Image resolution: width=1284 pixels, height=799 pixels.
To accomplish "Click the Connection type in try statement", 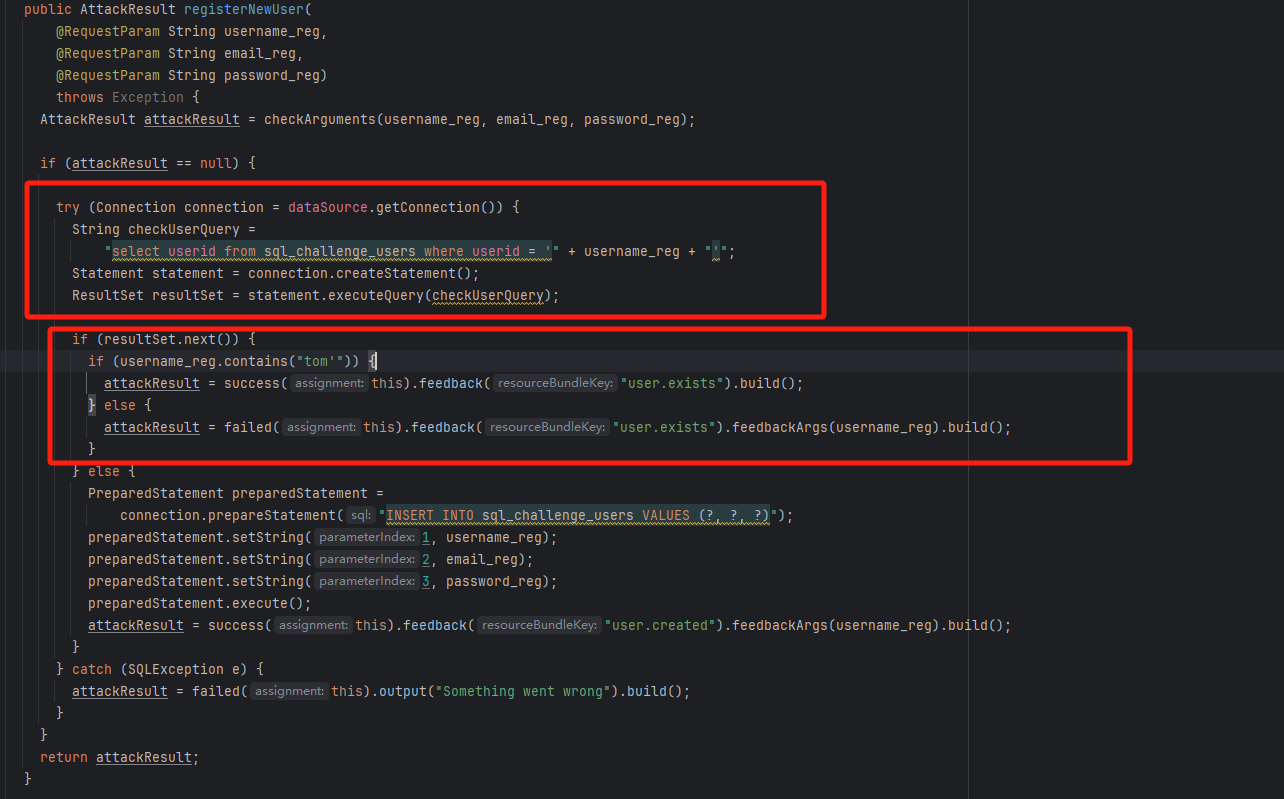I will [x=136, y=207].
